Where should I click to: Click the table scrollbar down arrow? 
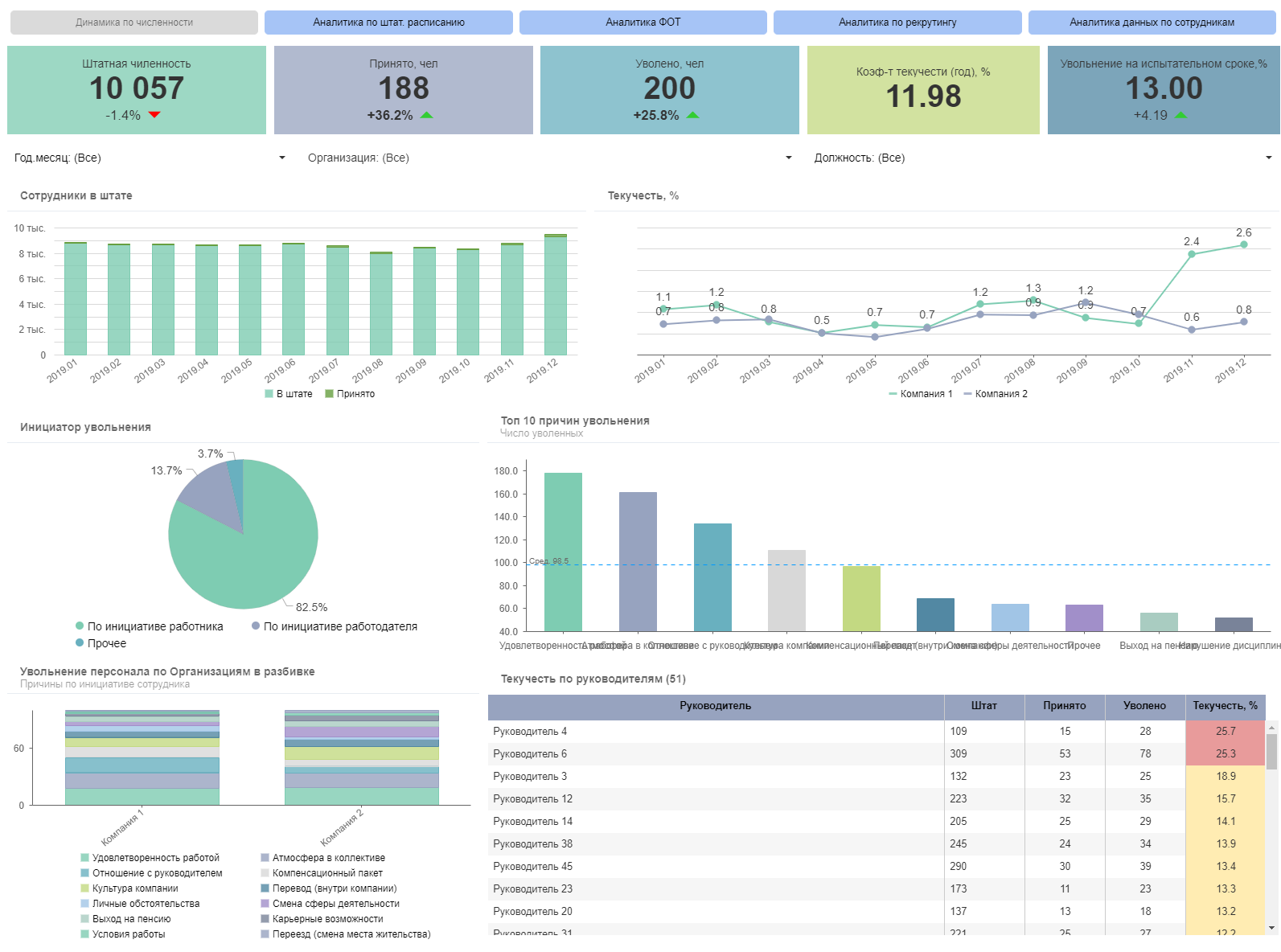coord(1271,928)
